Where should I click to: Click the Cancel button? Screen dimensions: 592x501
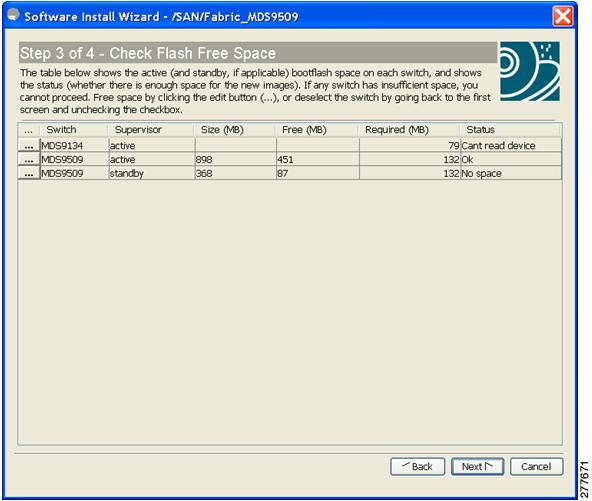coord(536,467)
